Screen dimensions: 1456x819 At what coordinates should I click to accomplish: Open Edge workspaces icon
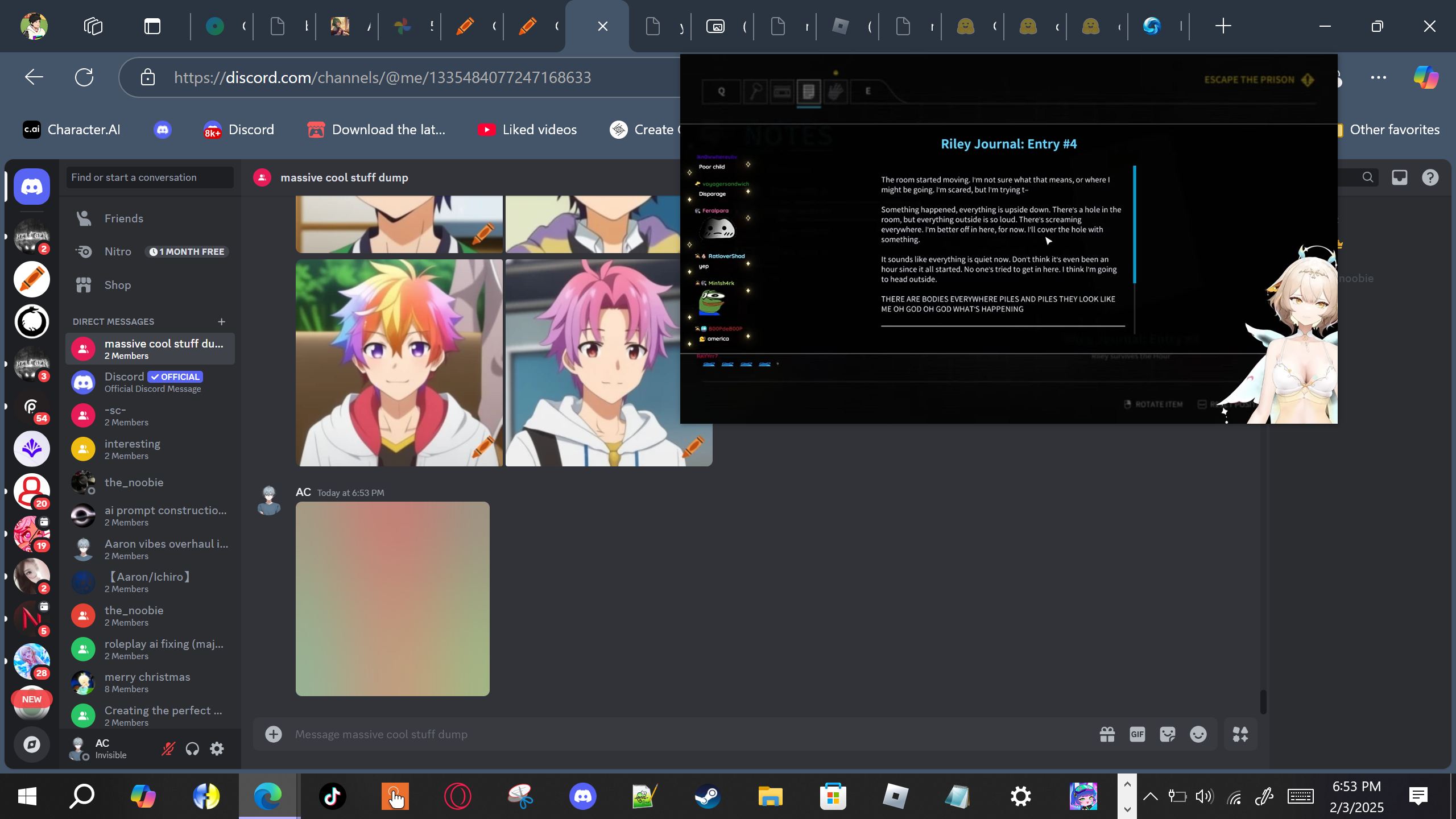[x=93, y=26]
